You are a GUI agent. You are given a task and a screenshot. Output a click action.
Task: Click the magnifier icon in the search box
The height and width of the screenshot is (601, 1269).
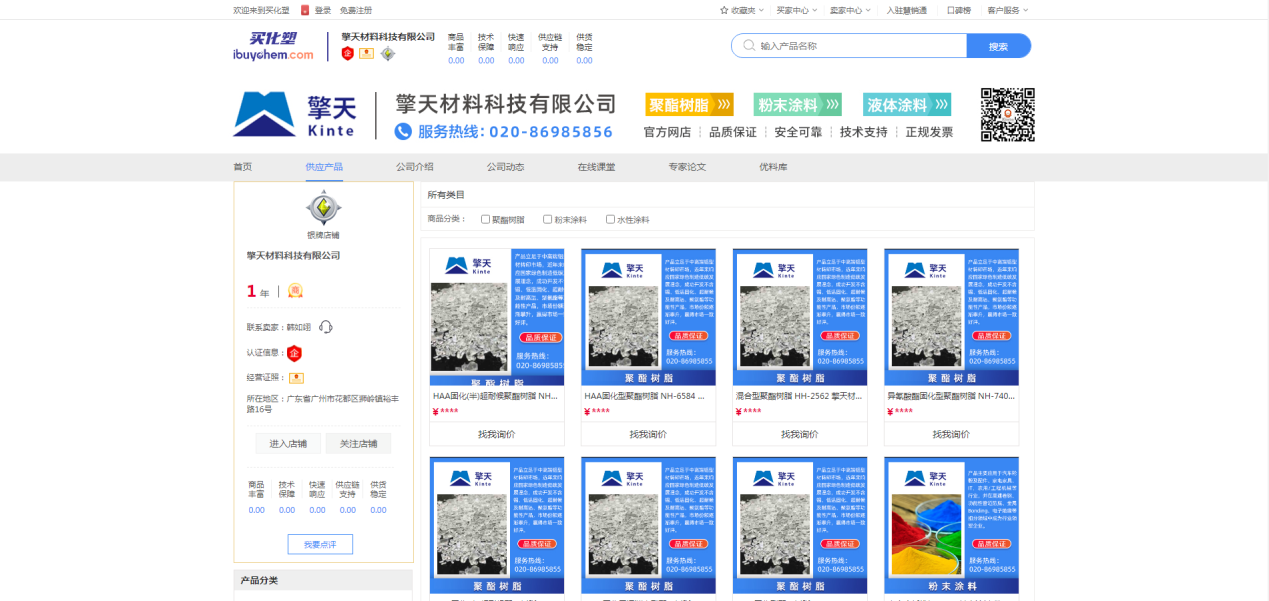tap(748, 46)
